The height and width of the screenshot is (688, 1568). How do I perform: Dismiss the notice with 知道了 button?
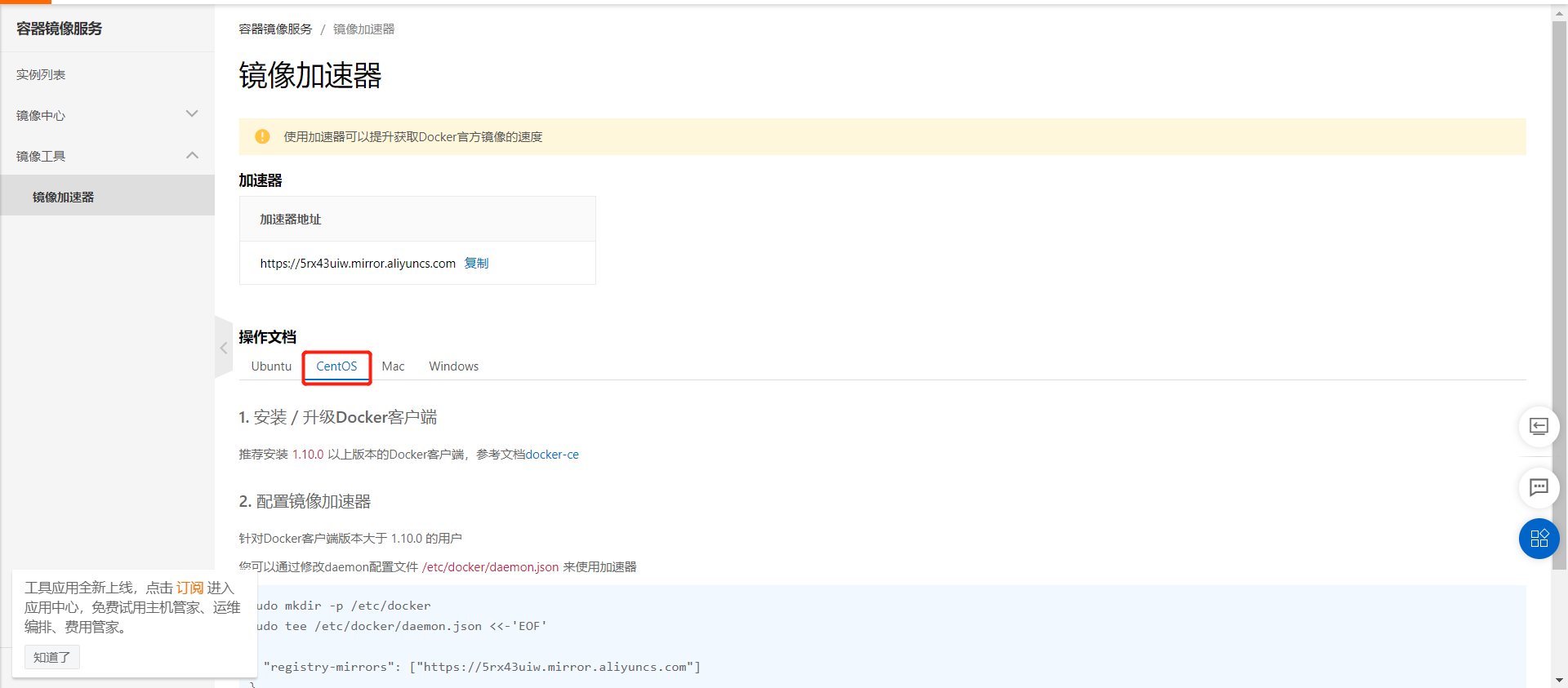click(51, 657)
